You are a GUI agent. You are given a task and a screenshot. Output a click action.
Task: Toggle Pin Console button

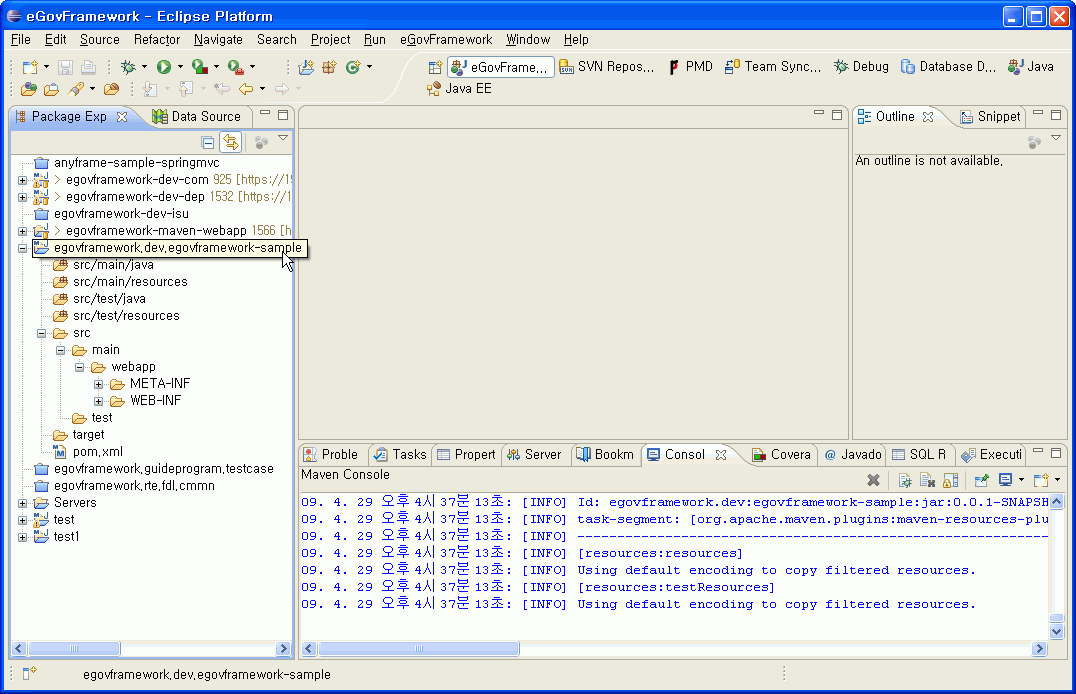pyautogui.click(x=982, y=481)
